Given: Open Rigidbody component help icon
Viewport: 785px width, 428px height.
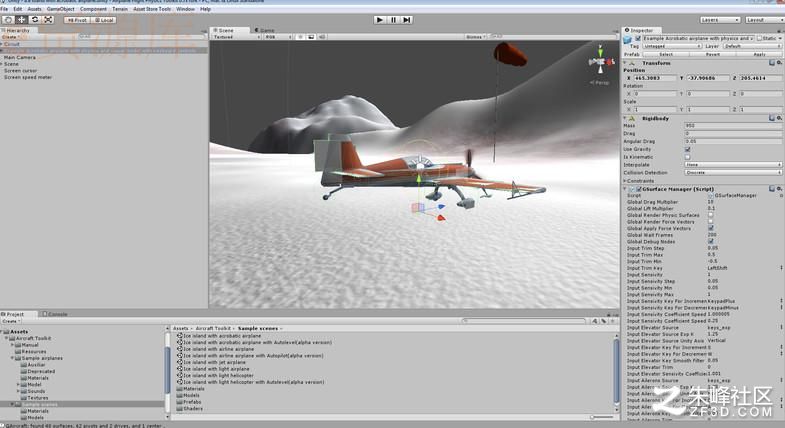Looking at the screenshot, I should tap(772, 118).
